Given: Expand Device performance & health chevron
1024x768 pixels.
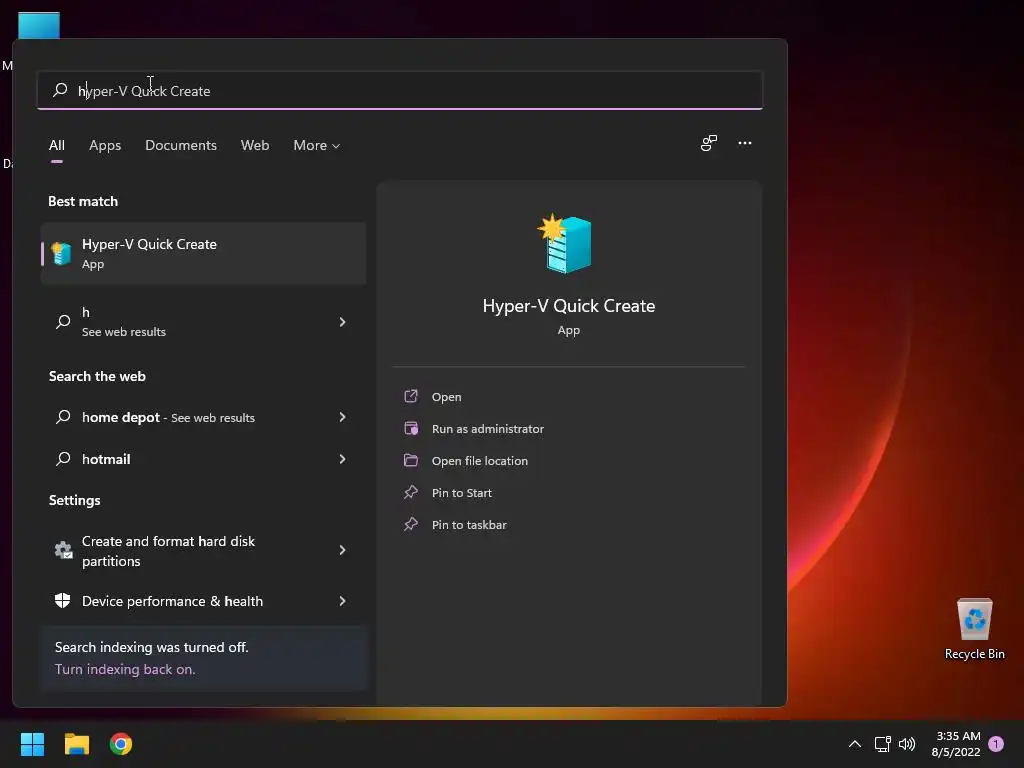Looking at the screenshot, I should click(x=342, y=601).
